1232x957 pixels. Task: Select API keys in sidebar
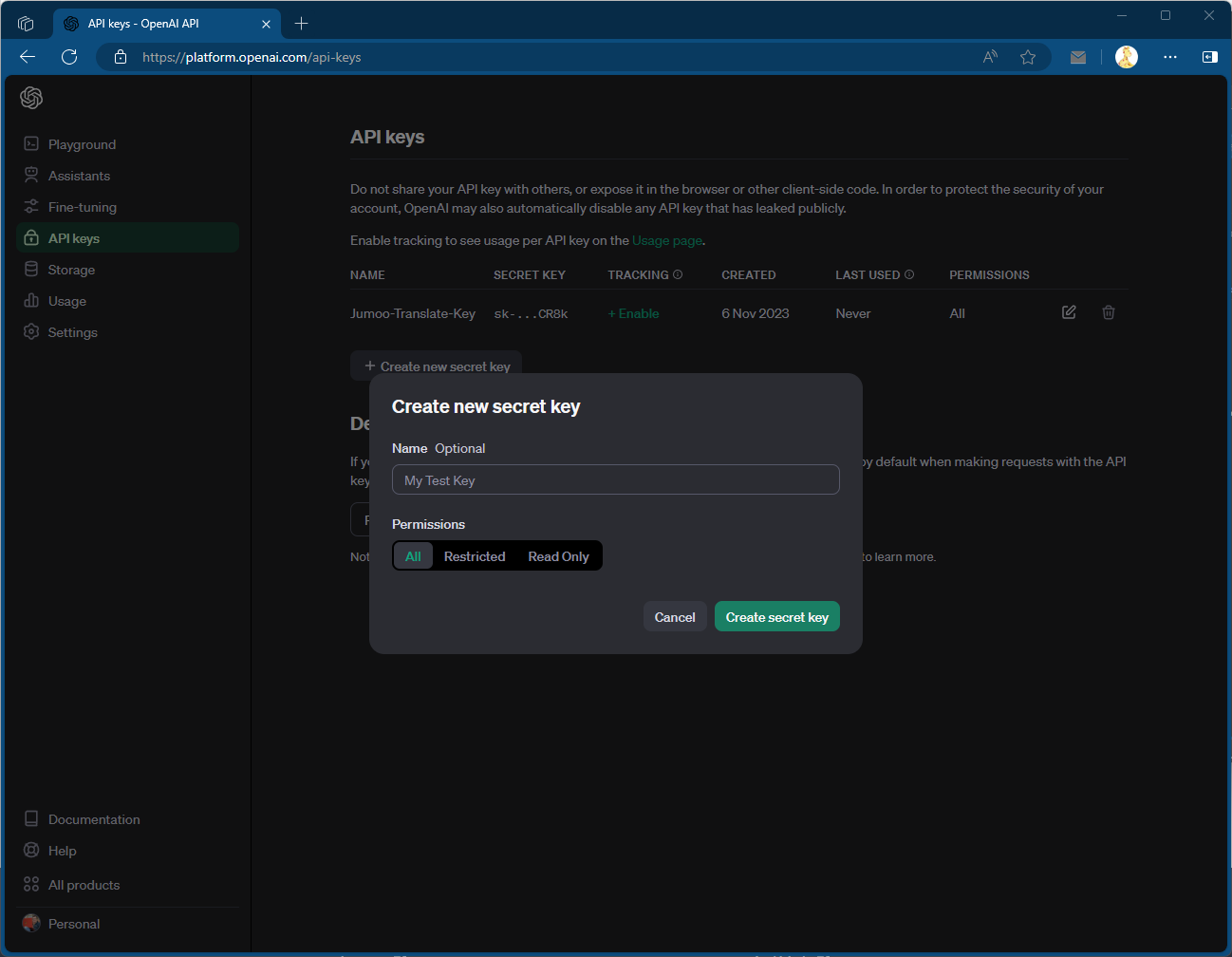[127, 238]
